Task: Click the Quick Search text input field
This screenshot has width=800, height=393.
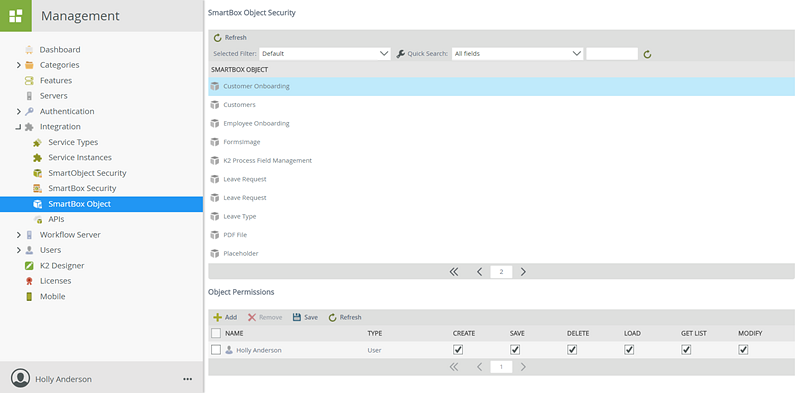Action: pos(612,54)
